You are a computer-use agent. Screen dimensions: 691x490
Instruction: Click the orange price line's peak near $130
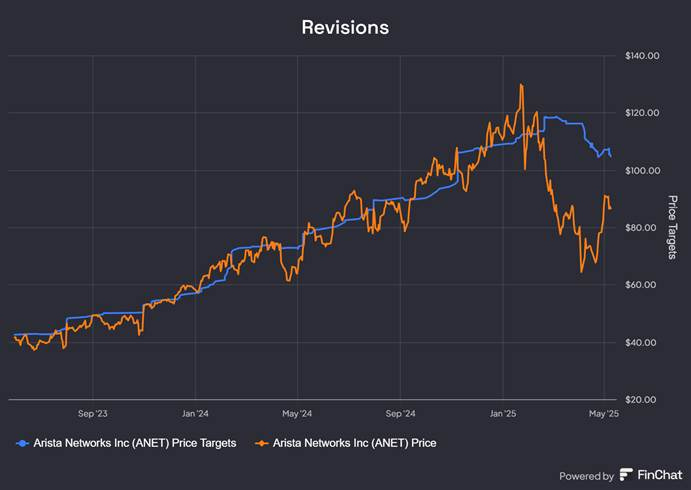point(521,84)
